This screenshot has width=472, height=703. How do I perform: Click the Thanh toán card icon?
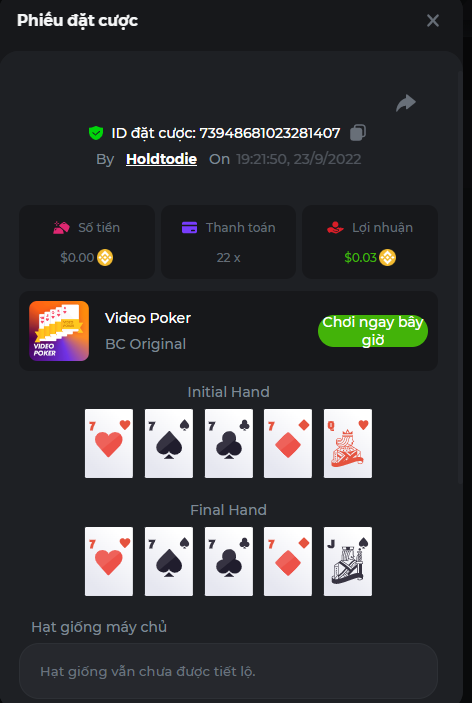tap(190, 228)
